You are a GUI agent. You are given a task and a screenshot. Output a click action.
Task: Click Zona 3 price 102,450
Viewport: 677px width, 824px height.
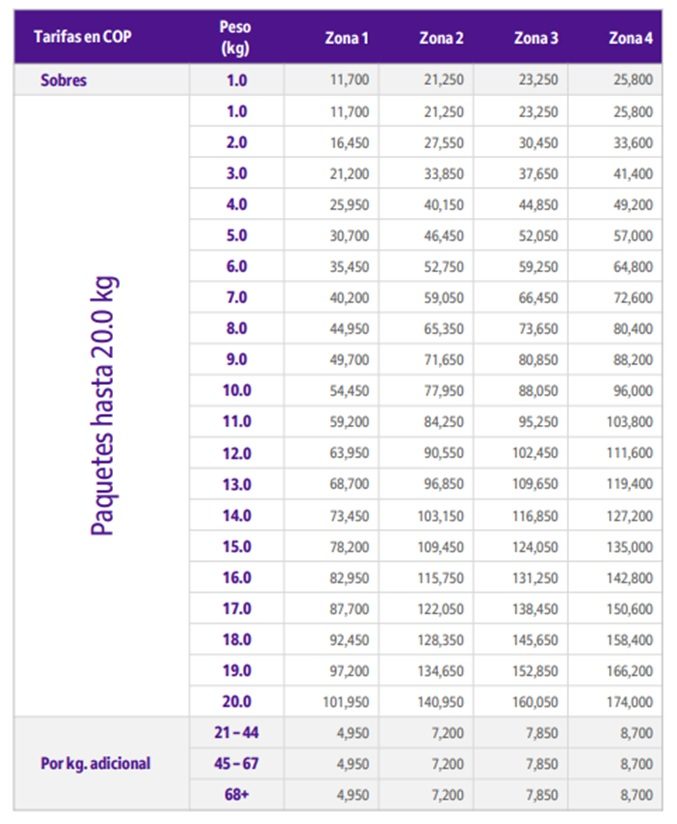pyautogui.click(x=535, y=453)
